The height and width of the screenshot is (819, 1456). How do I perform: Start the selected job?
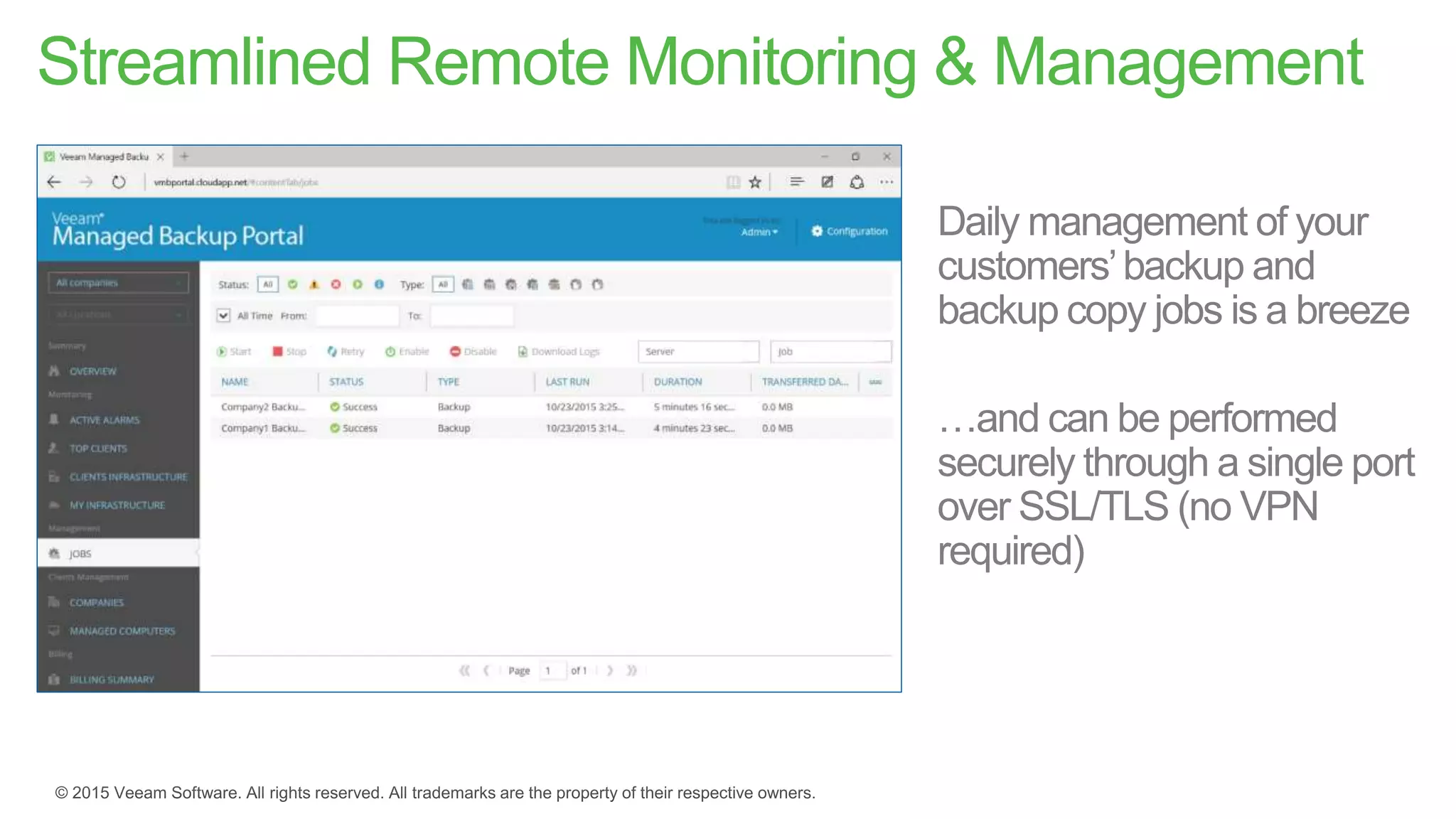click(x=234, y=351)
